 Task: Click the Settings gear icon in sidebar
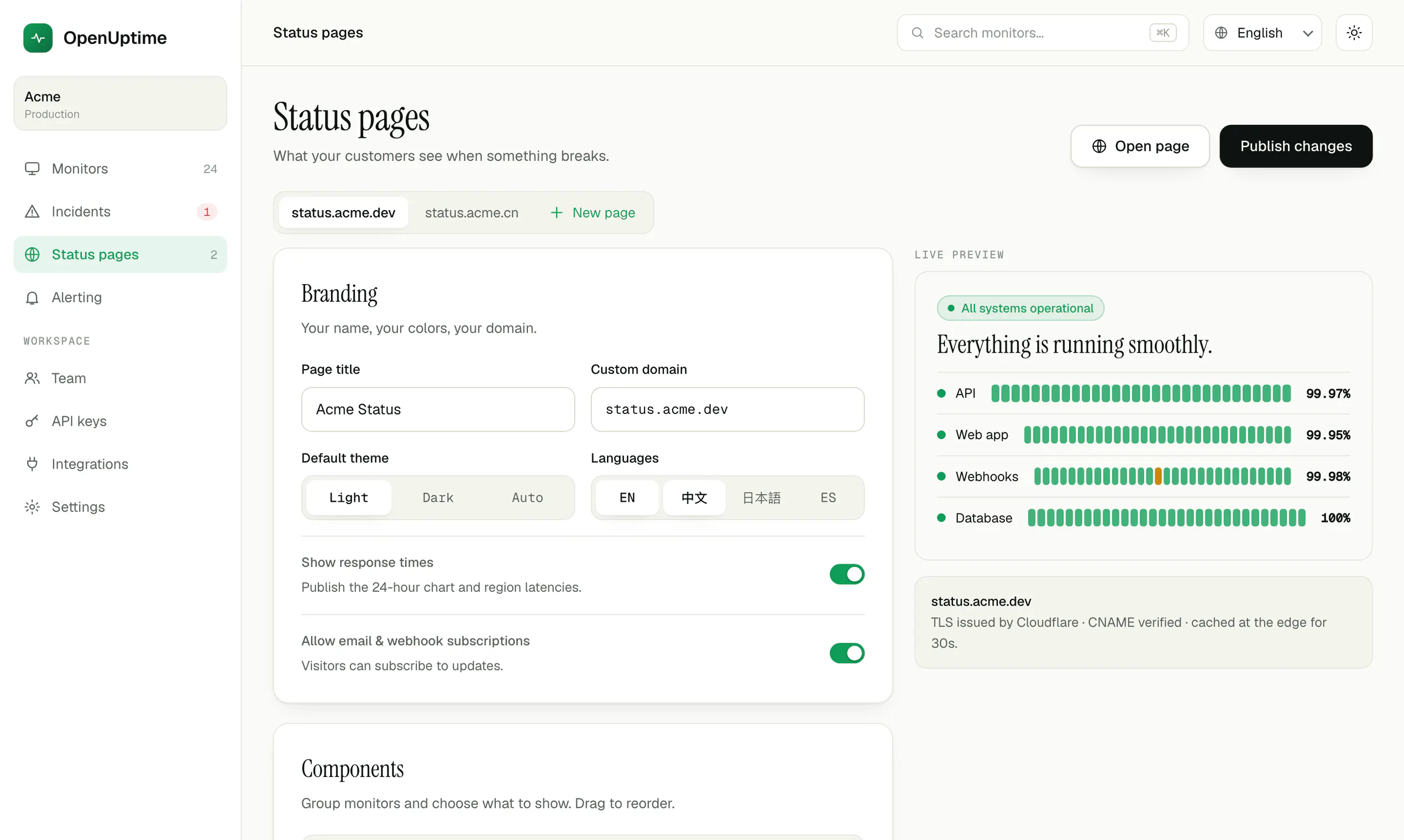(32, 507)
